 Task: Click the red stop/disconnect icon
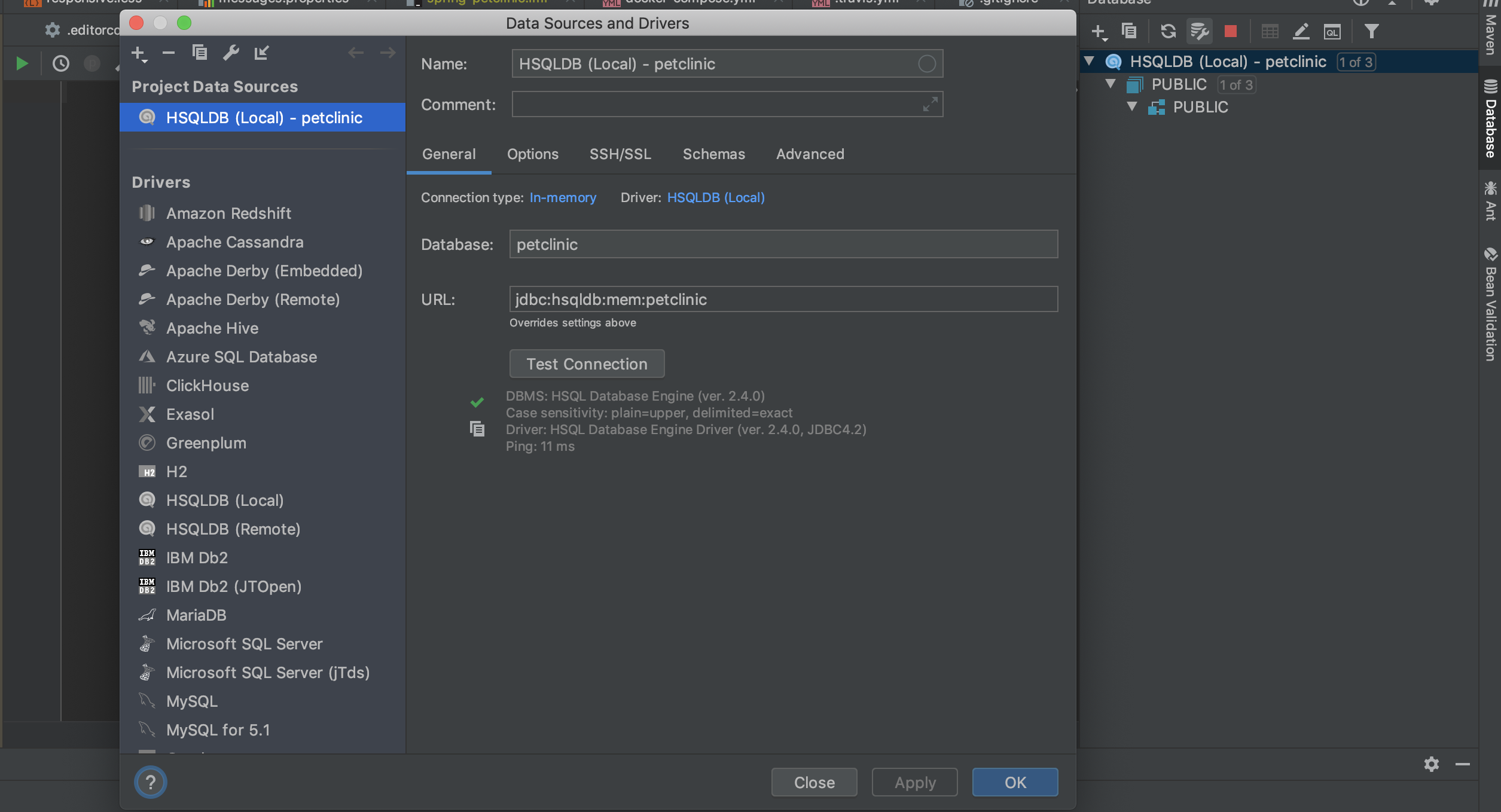coord(1230,31)
